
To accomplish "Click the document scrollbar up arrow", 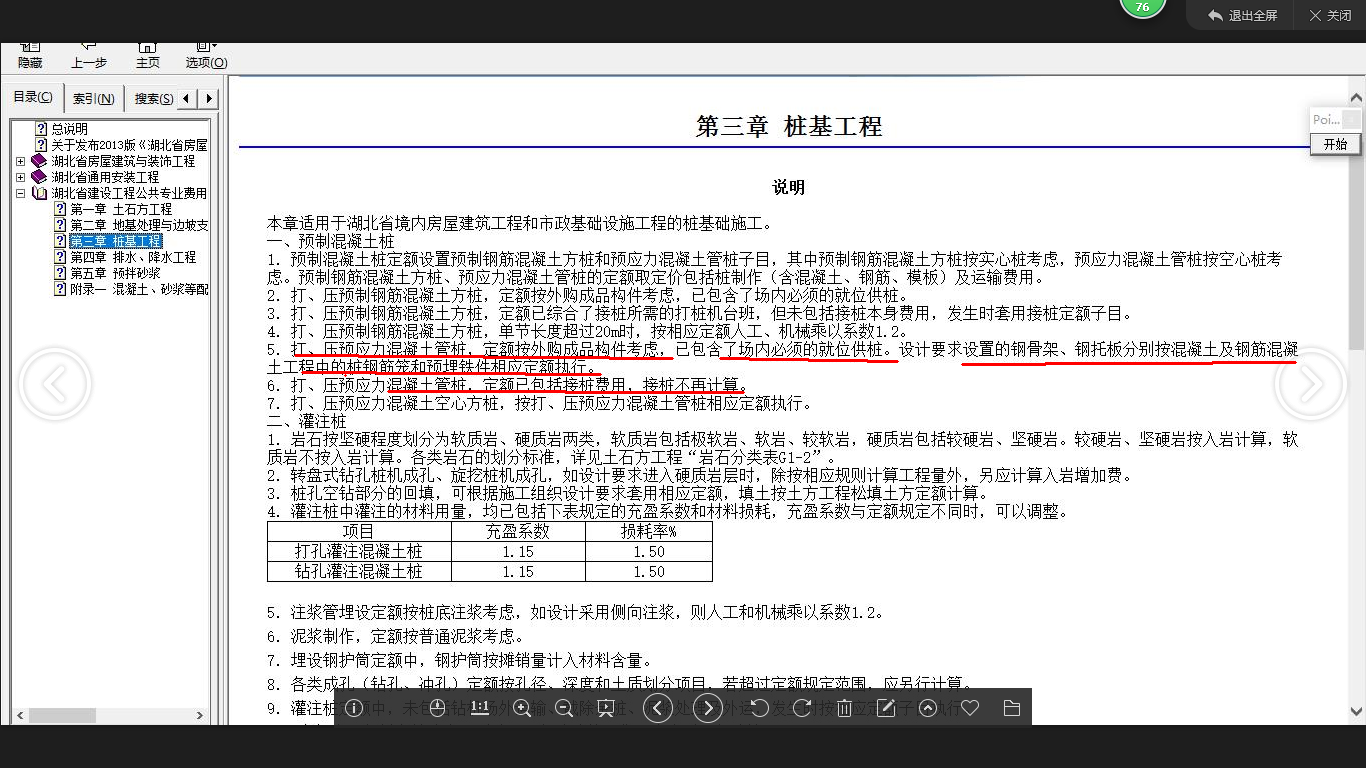I will [1356, 98].
